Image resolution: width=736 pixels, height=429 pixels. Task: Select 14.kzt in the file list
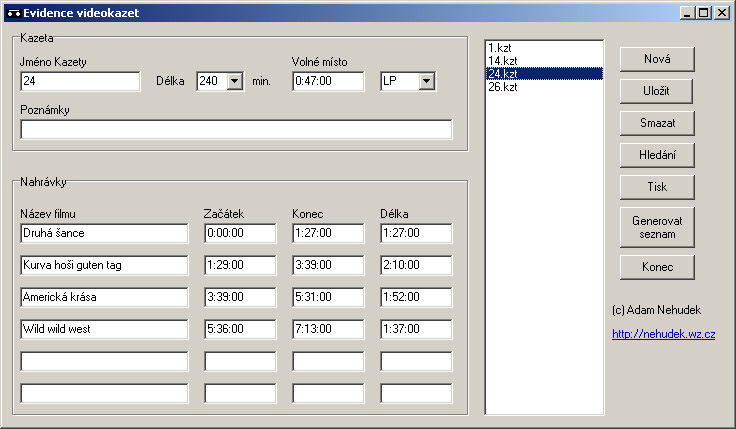[x=544, y=61]
